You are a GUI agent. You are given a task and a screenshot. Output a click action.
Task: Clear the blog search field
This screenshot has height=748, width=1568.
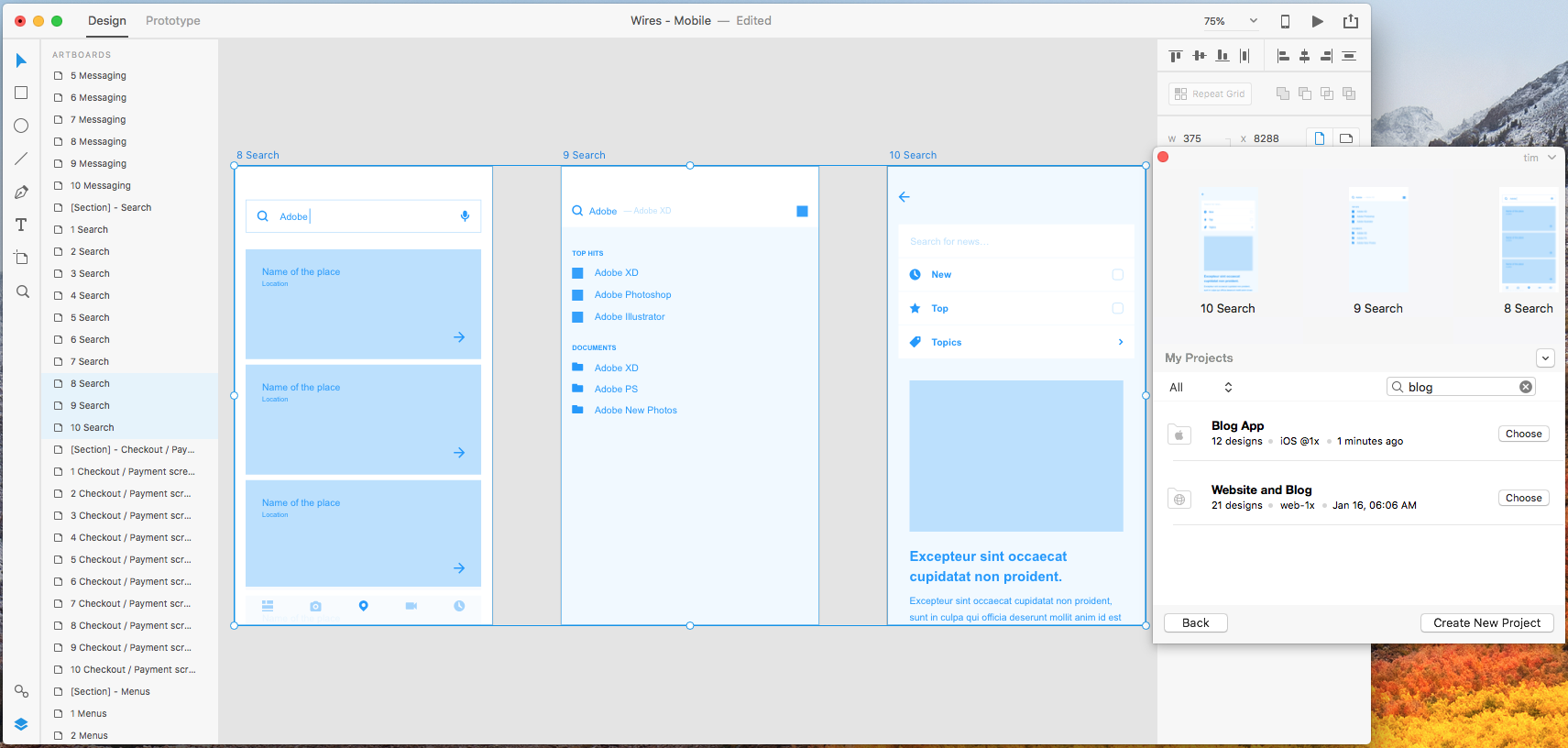point(1526,387)
